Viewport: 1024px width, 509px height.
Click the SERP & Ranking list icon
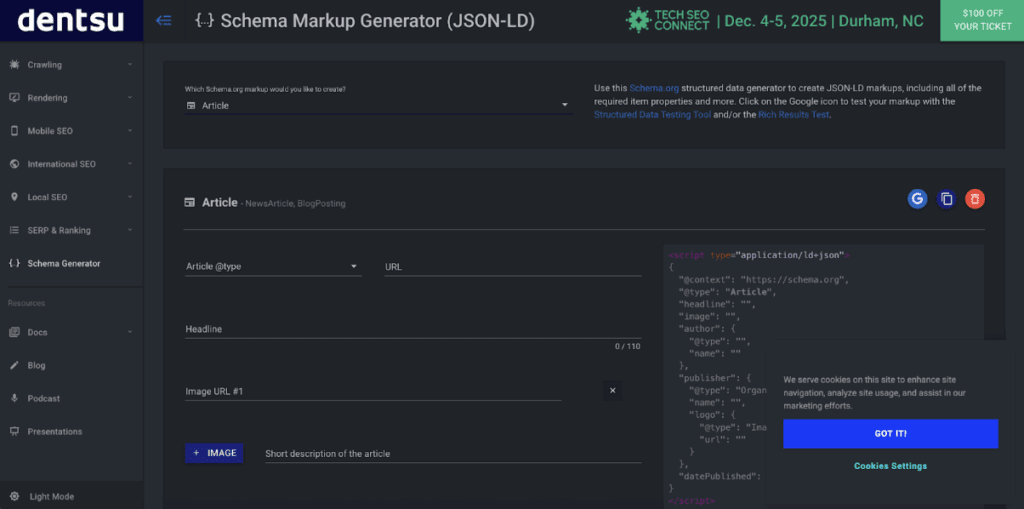point(14,230)
